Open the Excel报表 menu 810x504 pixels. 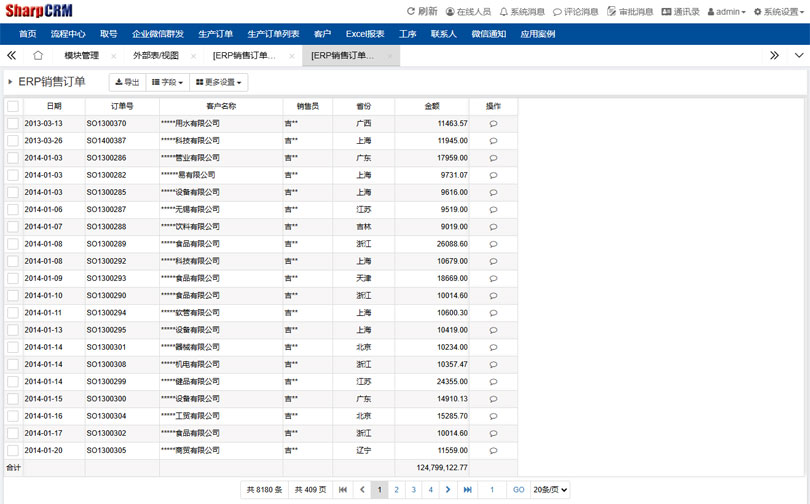365,34
